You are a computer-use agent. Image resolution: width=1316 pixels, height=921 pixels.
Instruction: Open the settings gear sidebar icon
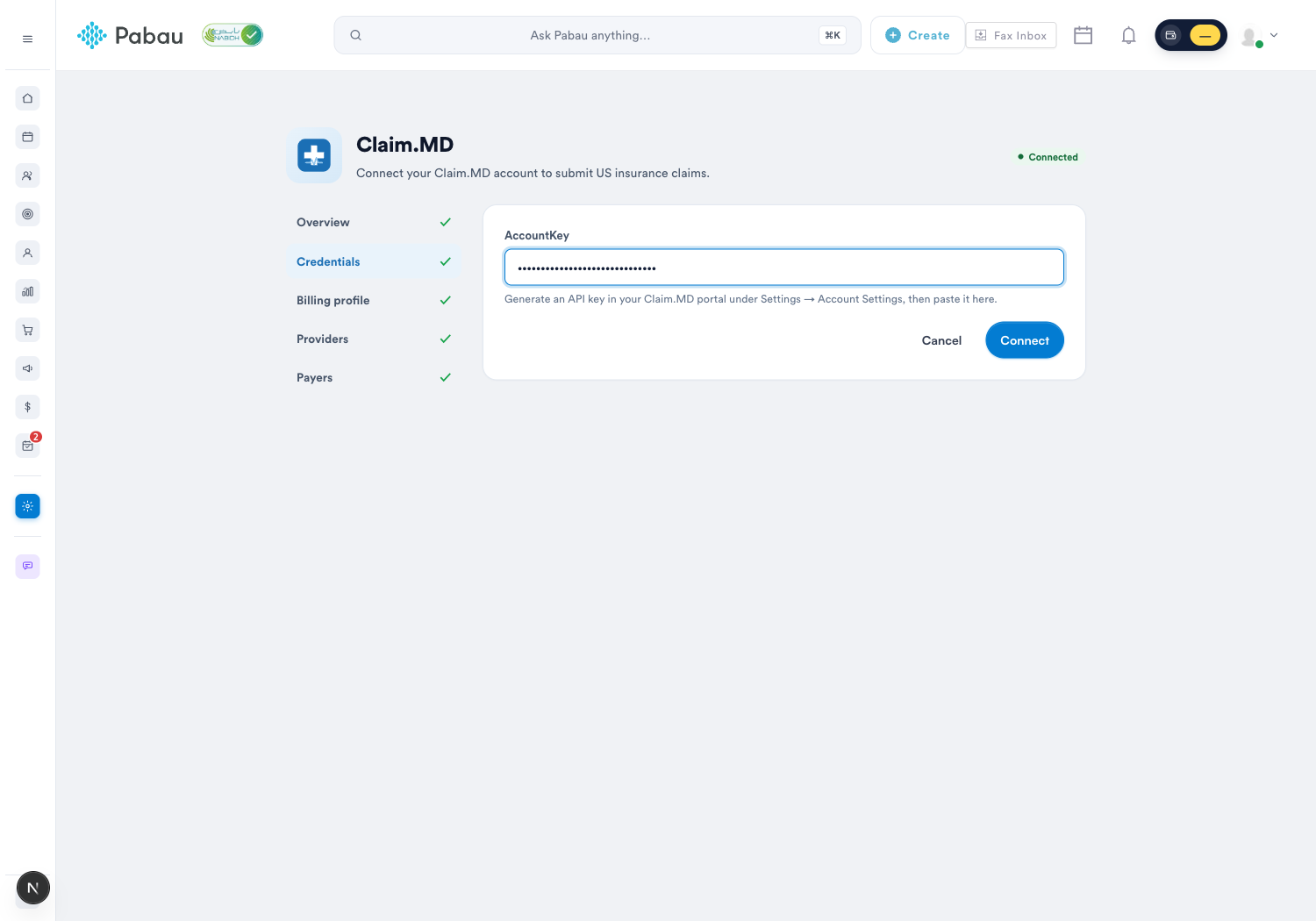coord(28,506)
